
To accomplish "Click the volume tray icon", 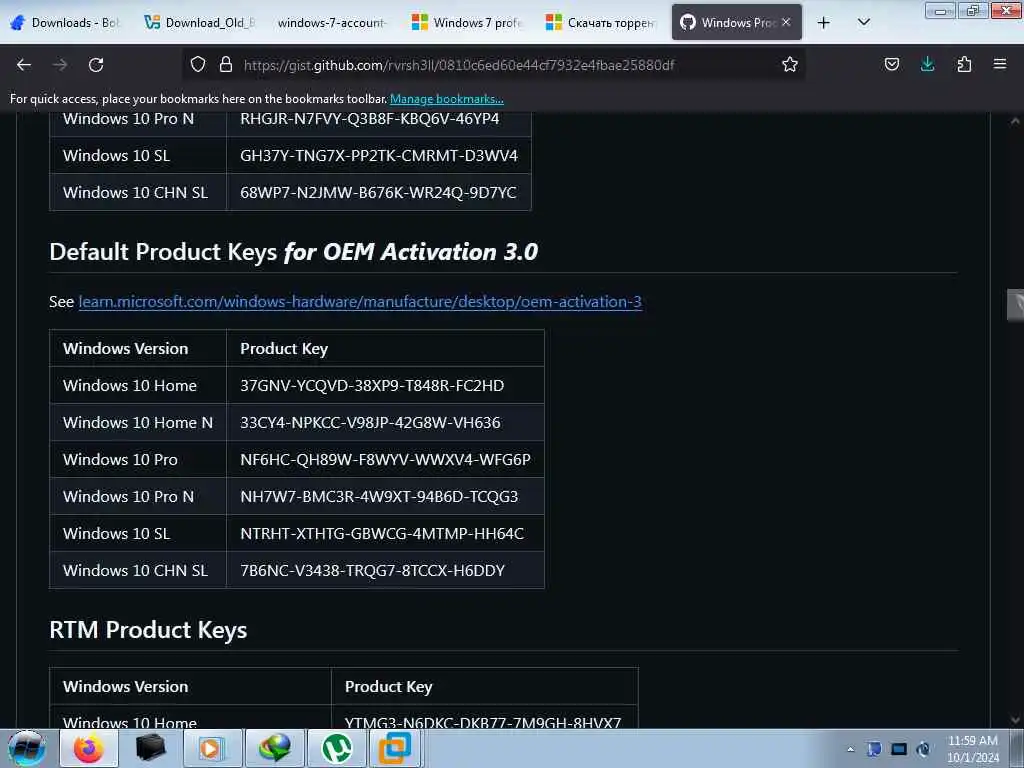I will 923,749.
